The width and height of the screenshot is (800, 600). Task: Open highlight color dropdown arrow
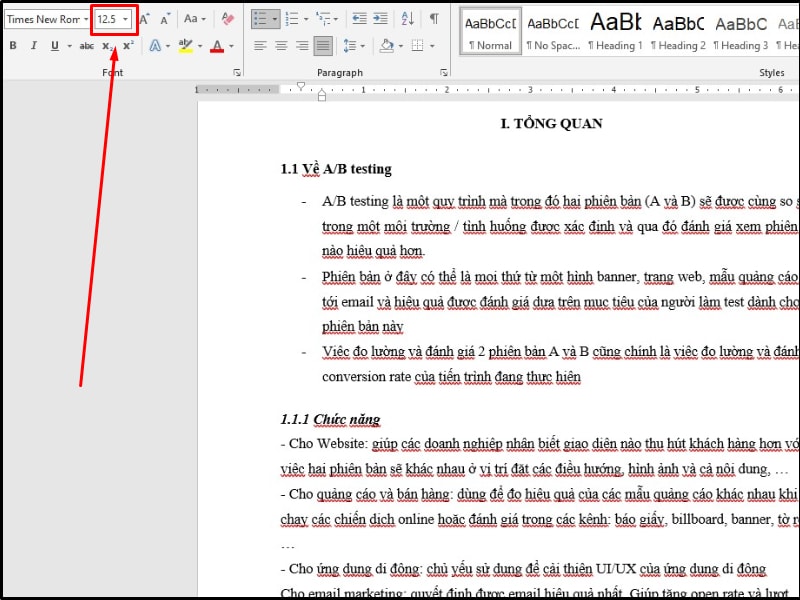point(200,46)
